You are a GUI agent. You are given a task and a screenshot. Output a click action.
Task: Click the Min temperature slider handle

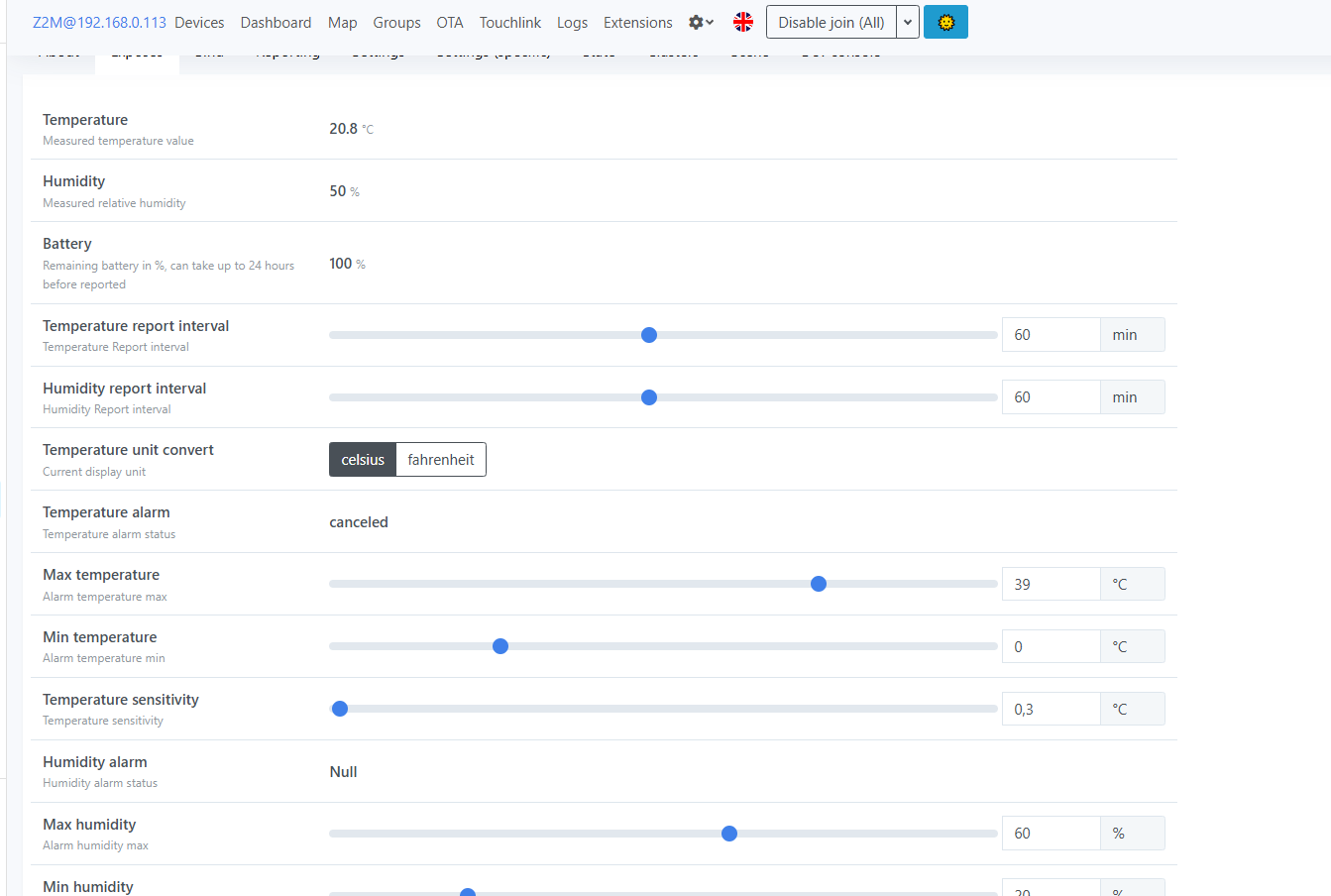(500, 646)
